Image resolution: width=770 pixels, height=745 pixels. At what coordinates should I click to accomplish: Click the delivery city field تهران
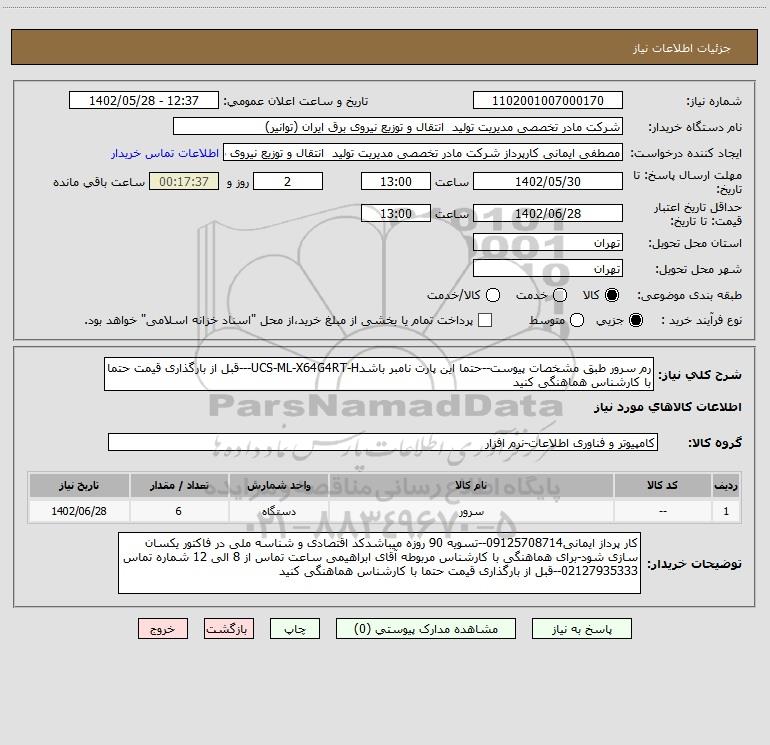click(x=548, y=269)
